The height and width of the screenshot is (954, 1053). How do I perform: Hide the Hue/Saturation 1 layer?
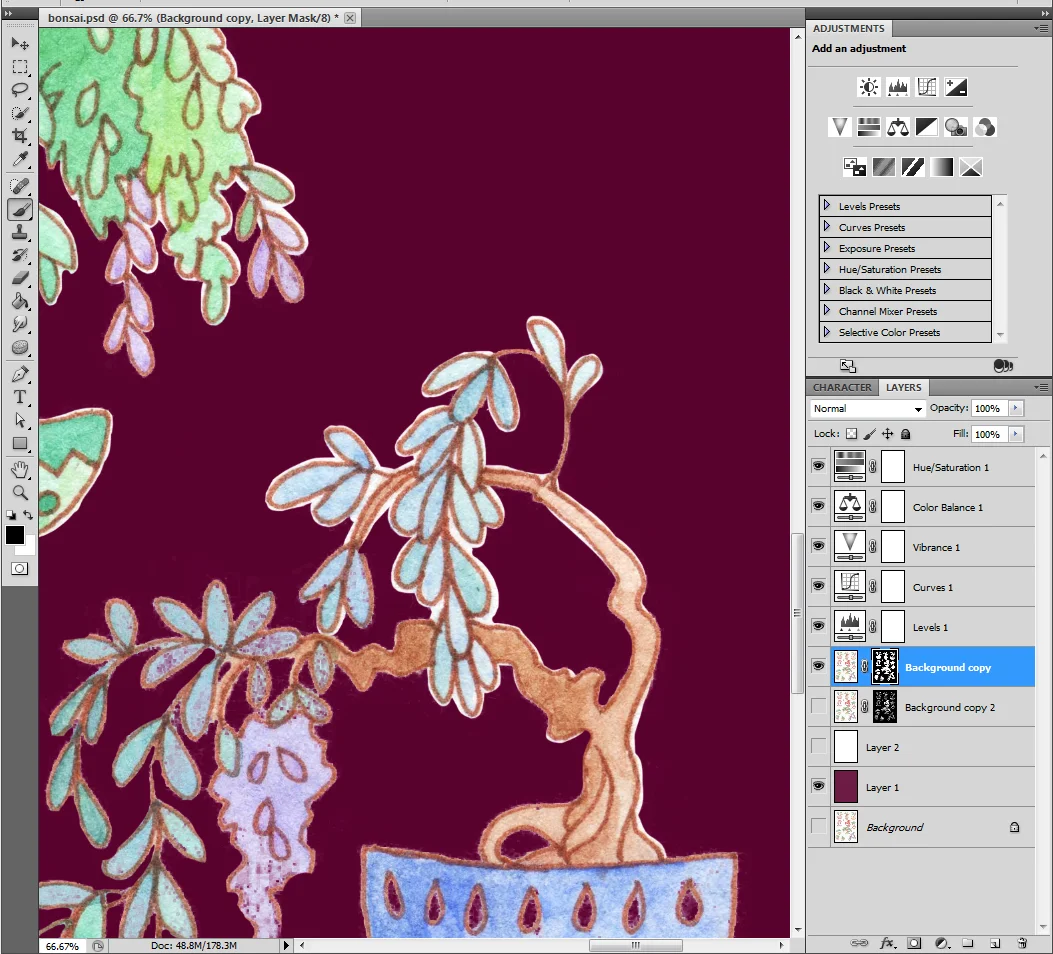click(818, 466)
